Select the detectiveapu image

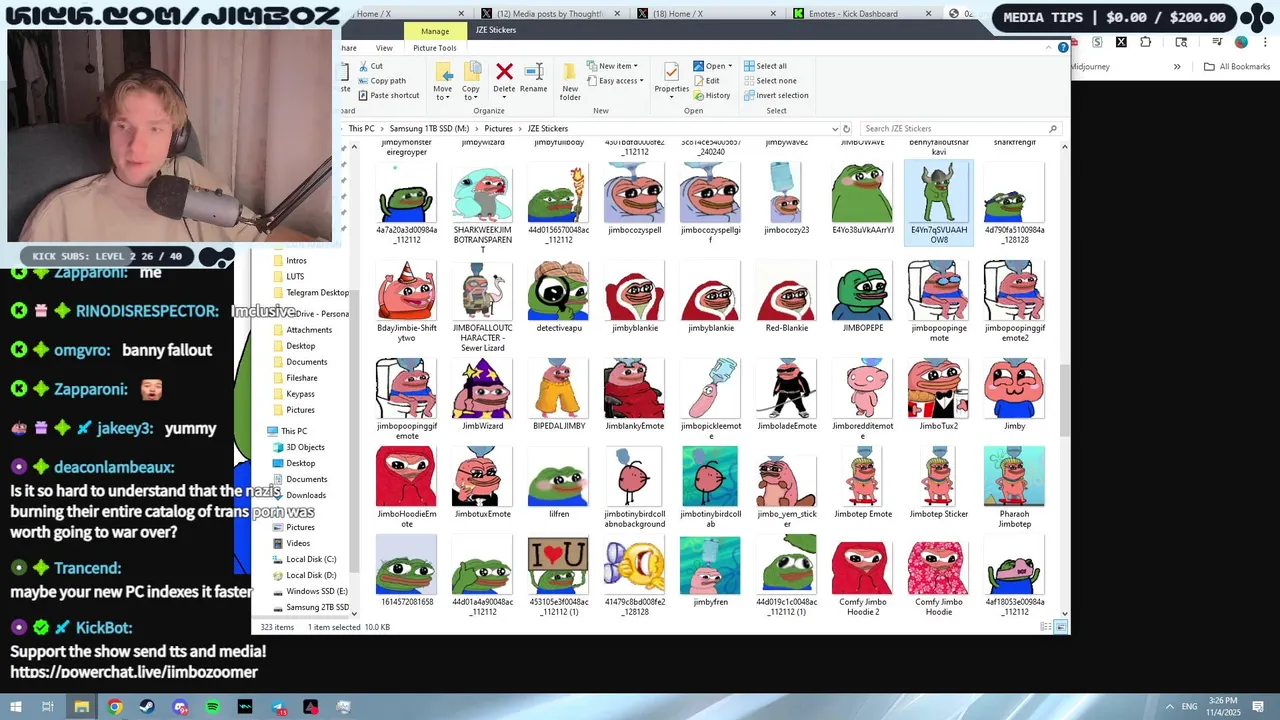coord(559,296)
